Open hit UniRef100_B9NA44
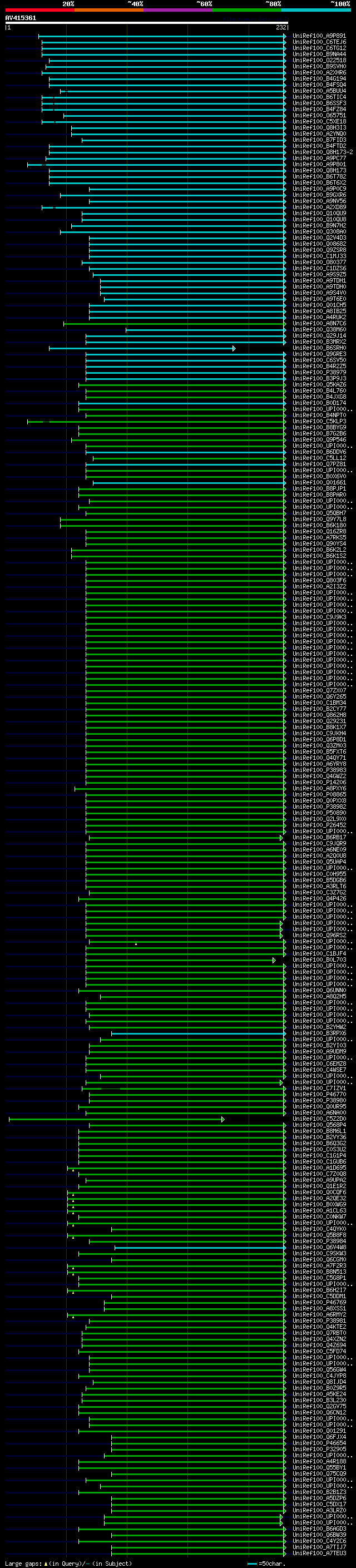Screen dimensions: 356x1568 [x=319, y=54]
